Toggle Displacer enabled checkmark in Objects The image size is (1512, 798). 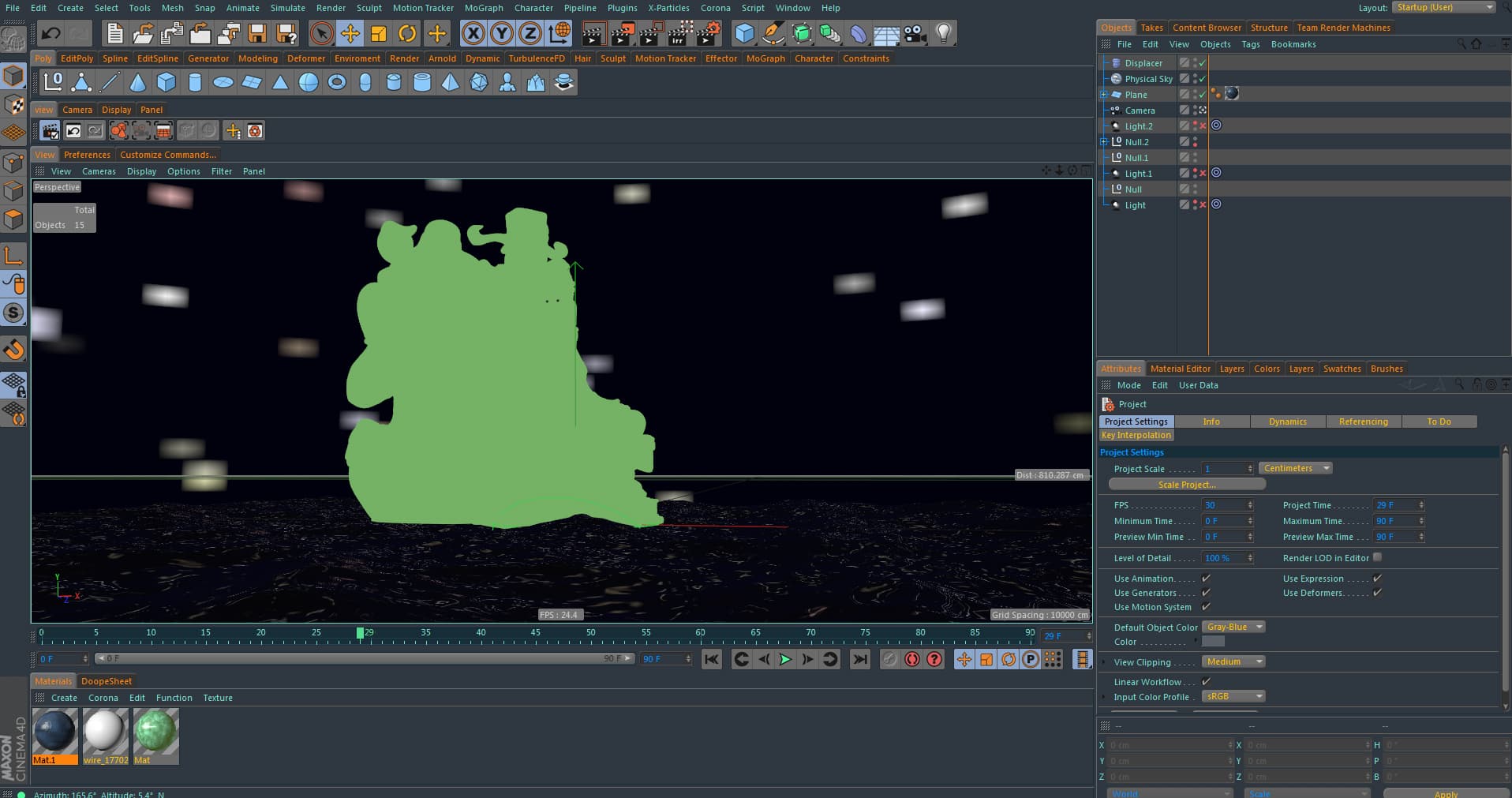coord(1203,63)
